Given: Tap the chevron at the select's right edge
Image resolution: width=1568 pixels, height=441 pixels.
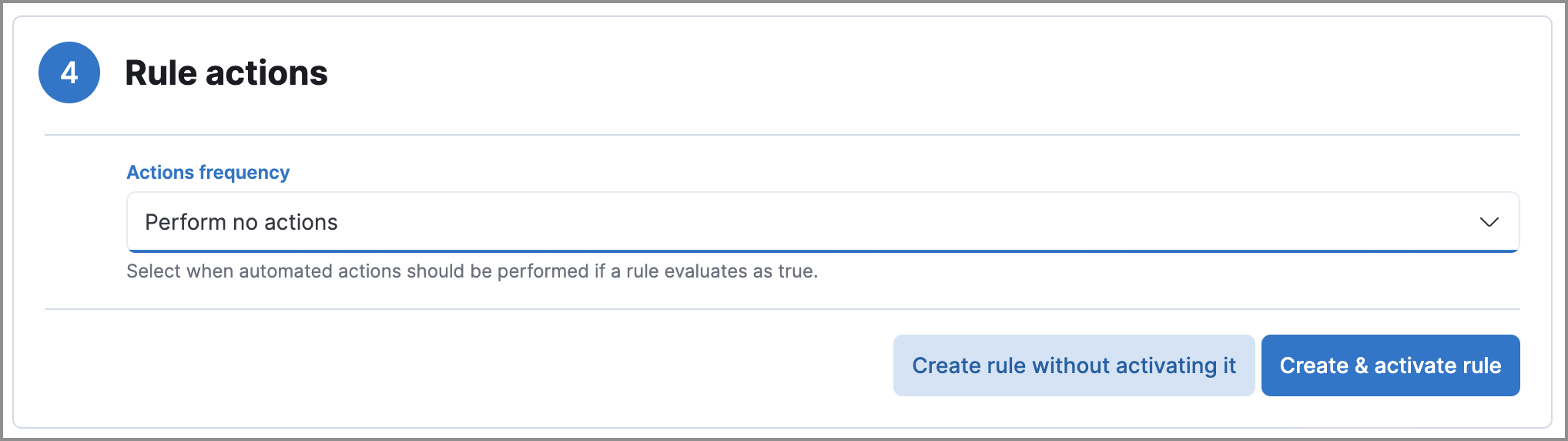Looking at the screenshot, I should (x=1489, y=222).
